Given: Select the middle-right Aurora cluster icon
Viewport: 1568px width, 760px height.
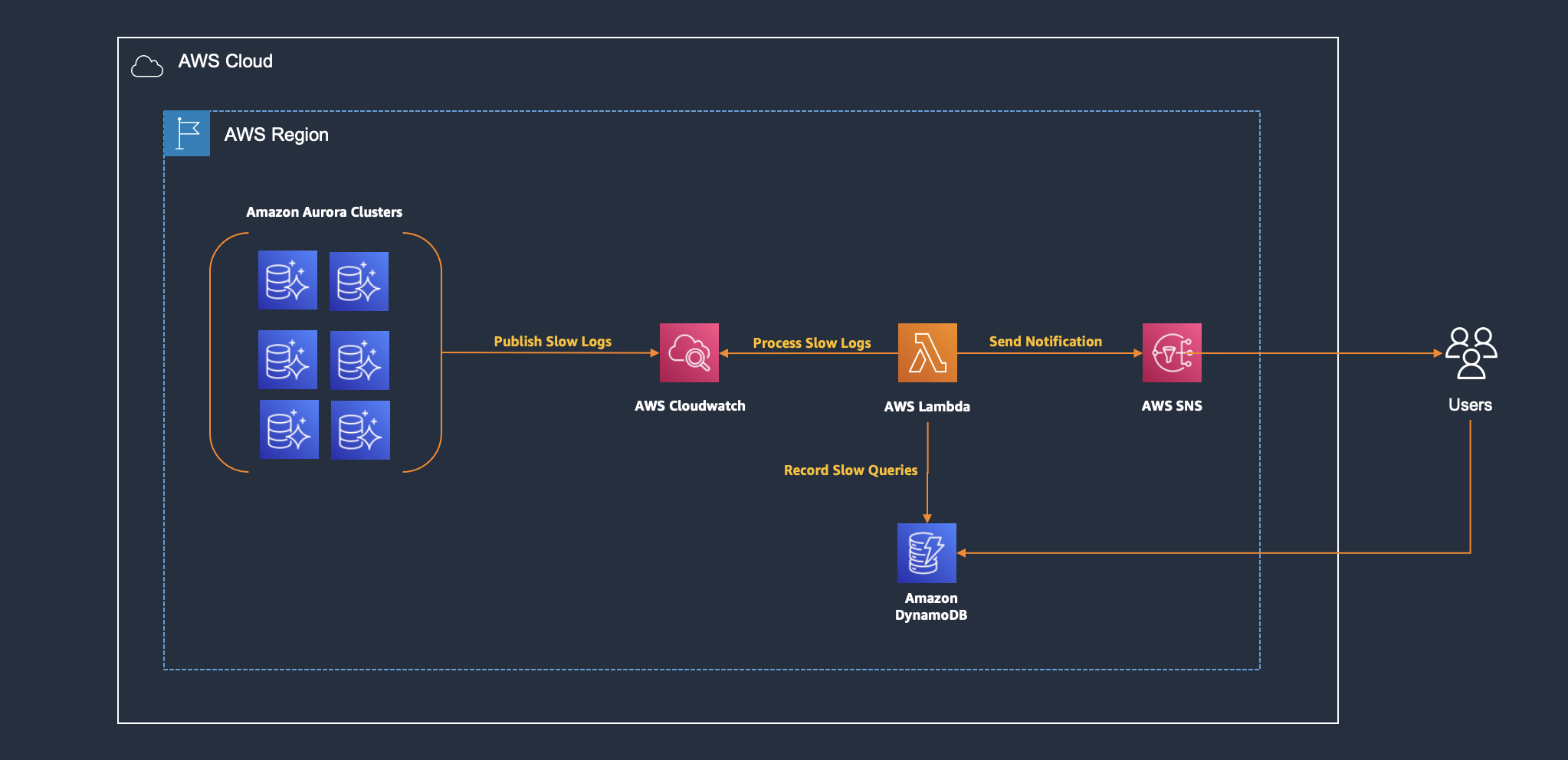Looking at the screenshot, I should [x=359, y=361].
